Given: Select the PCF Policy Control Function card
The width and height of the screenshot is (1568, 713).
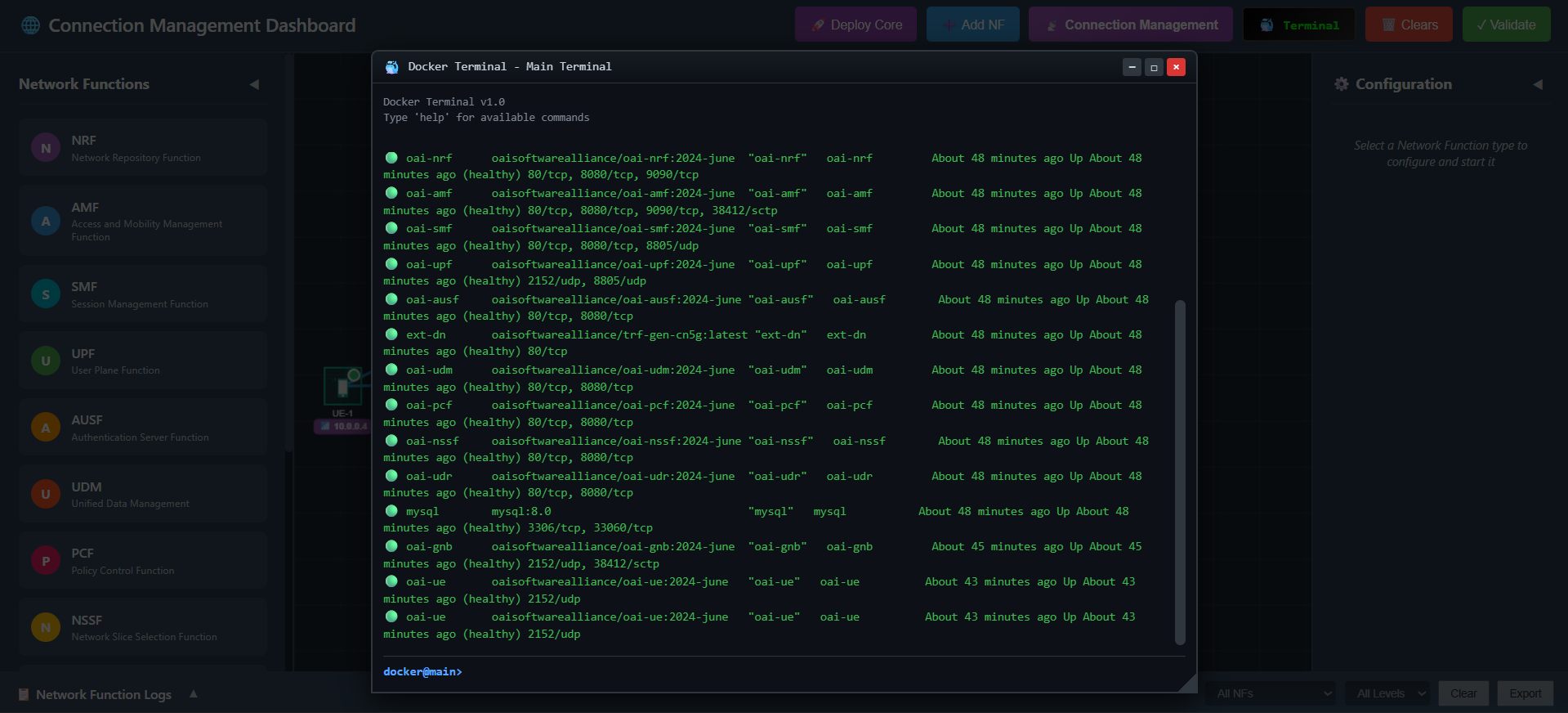Looking at the screenshot, I should [143, 561].
